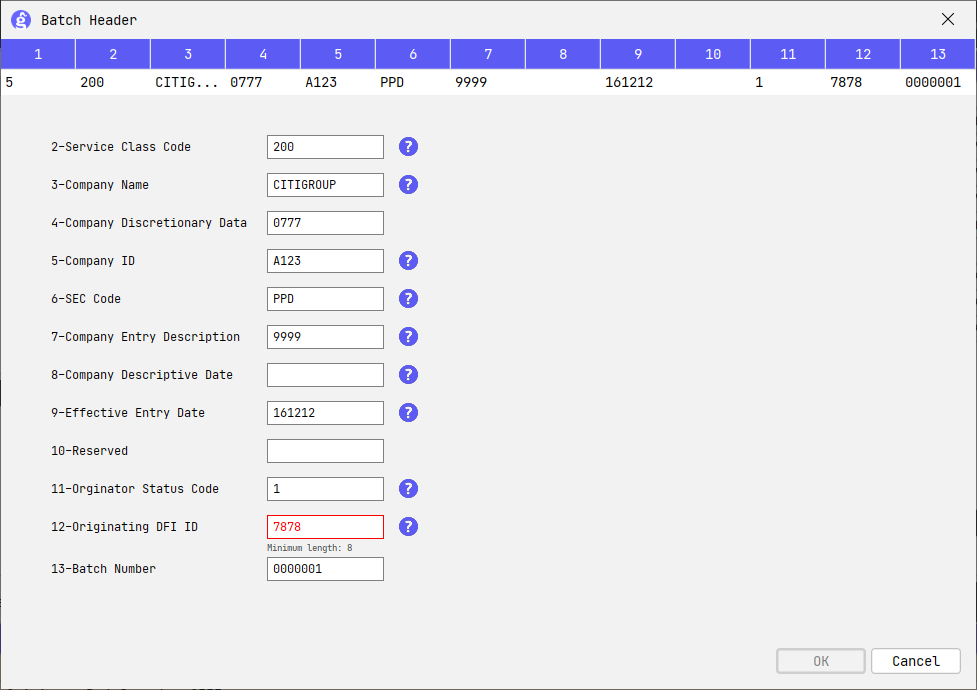This screenshot has height=690, width=977.
Task: Open help for Company Name field
Action: 408,184
